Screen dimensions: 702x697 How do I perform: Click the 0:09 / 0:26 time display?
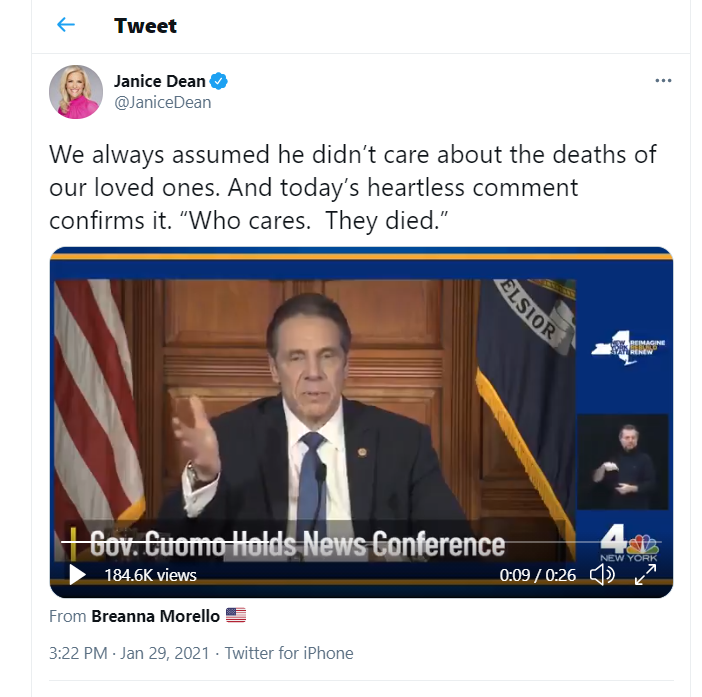click(539, 575)
